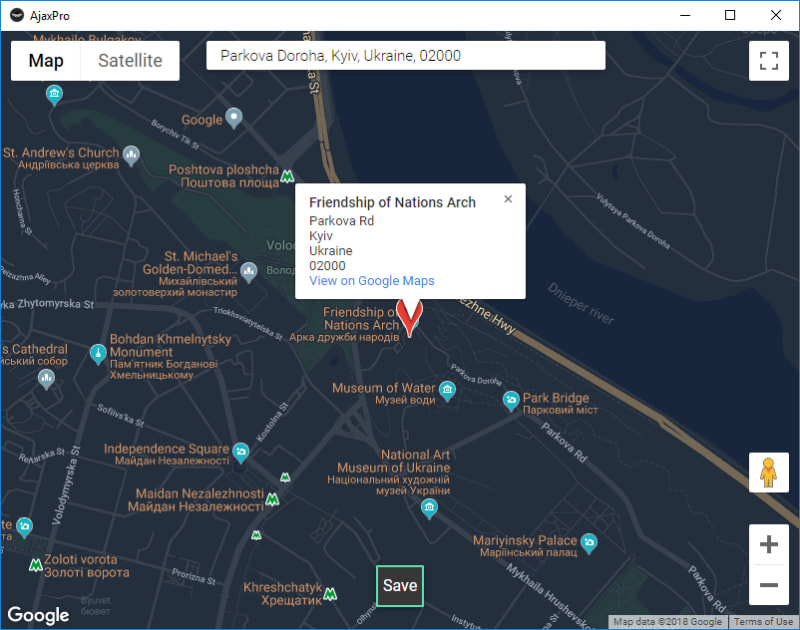
Task: Click museum marker icon below Map tab
Action: 54,95
